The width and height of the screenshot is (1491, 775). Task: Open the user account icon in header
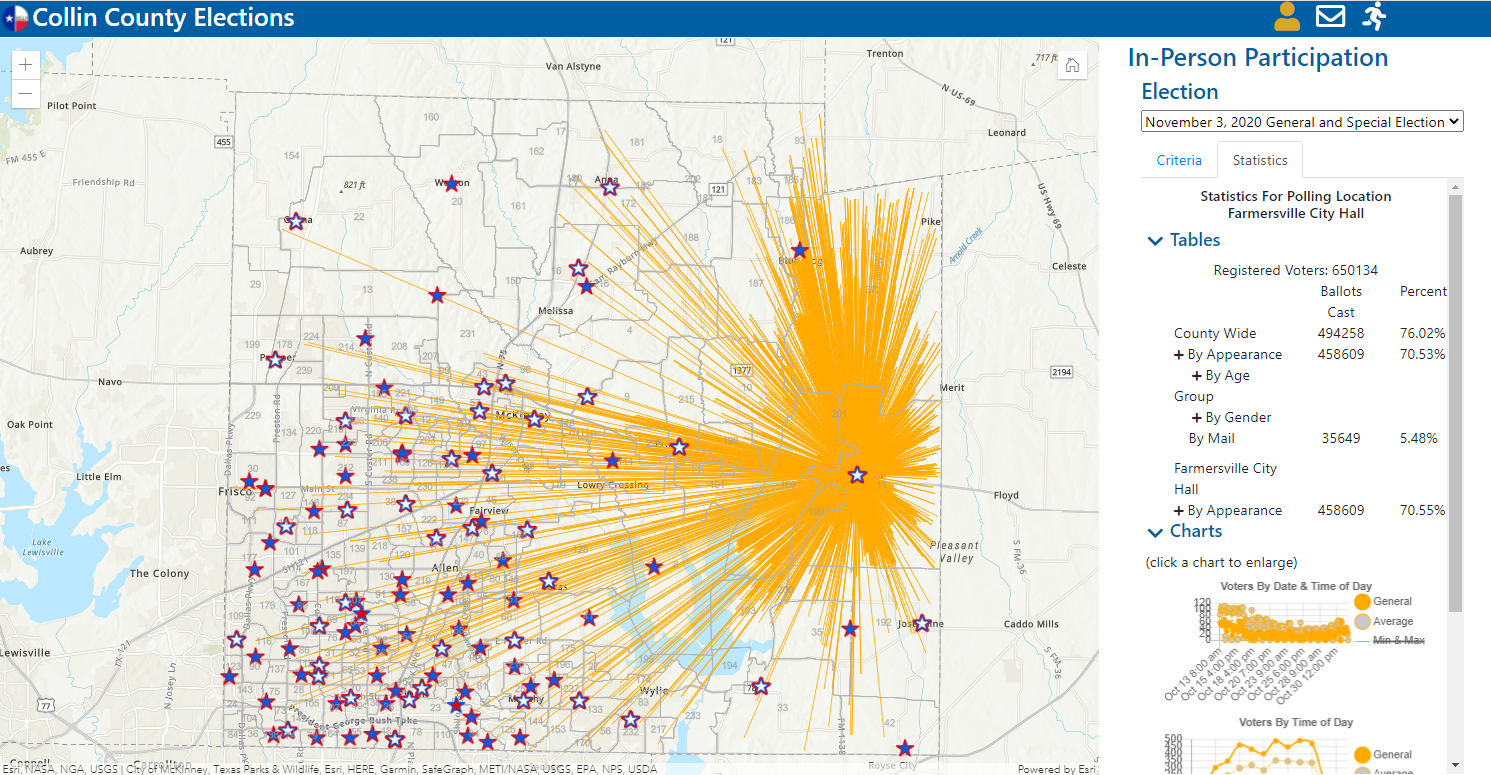1287,16
